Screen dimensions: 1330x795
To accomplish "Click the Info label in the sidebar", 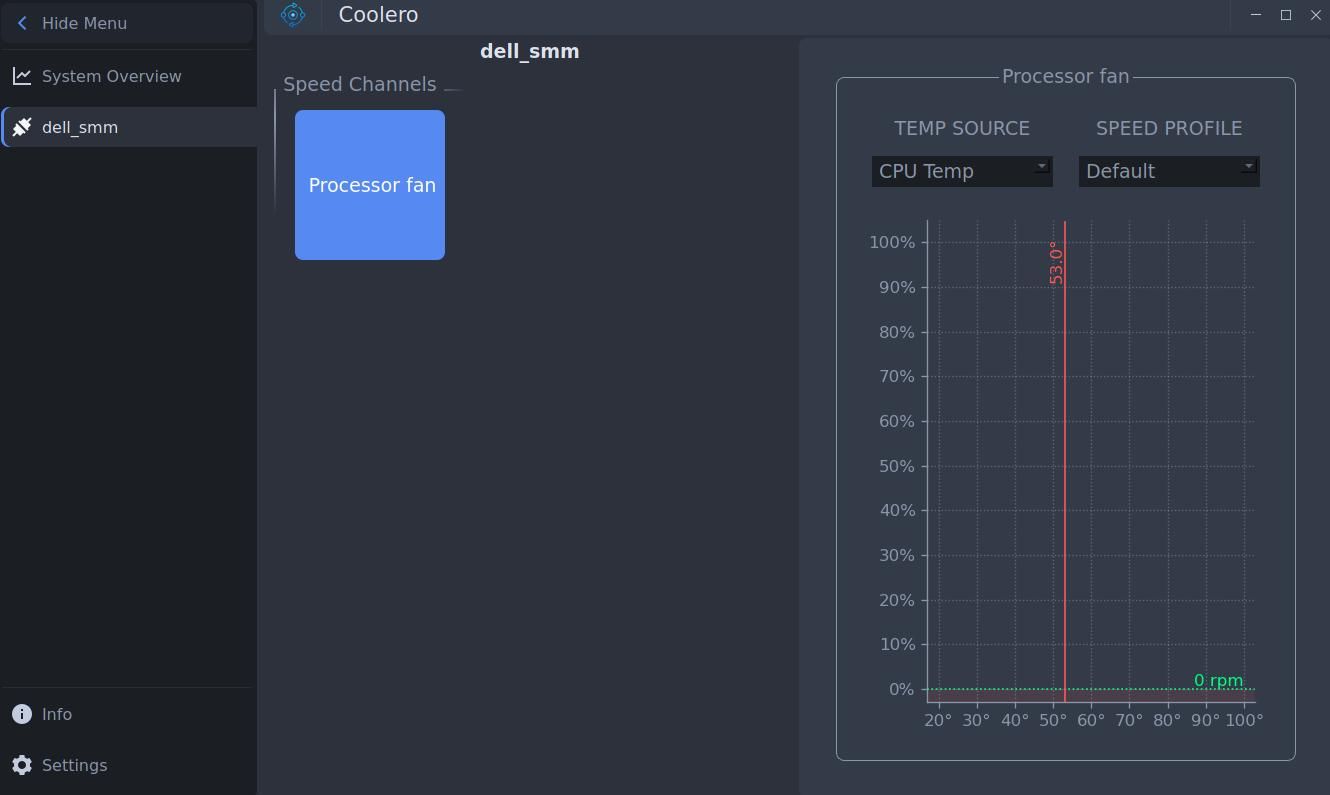I will pyautogui.click(x=56, y=713).
